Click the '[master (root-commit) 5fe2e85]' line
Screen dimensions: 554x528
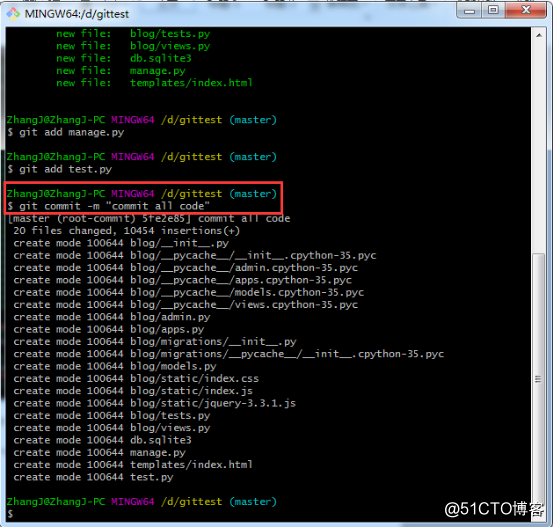tap(149, 219)
